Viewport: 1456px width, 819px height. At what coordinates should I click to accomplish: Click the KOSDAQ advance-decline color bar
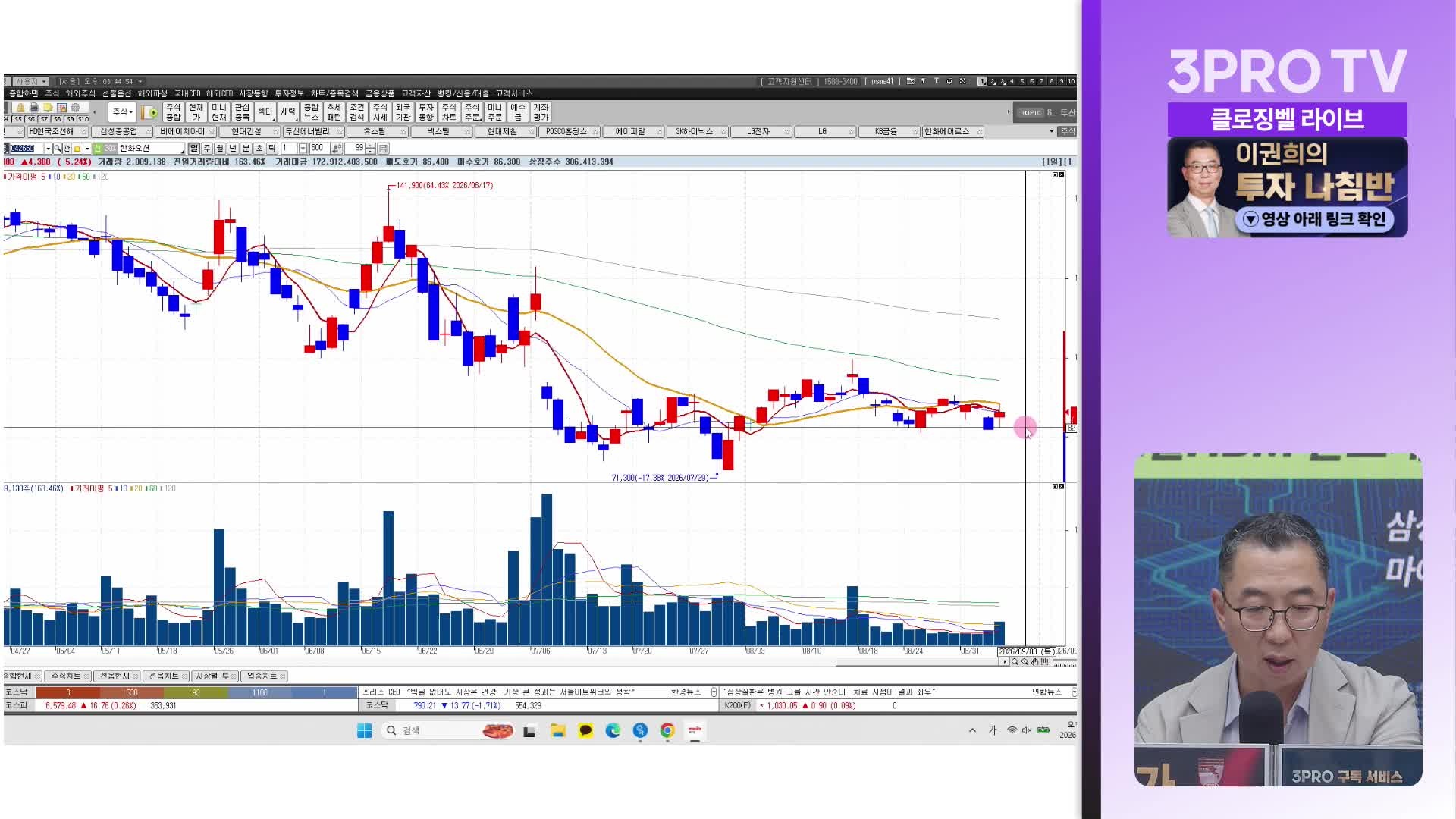click(196, 692)
